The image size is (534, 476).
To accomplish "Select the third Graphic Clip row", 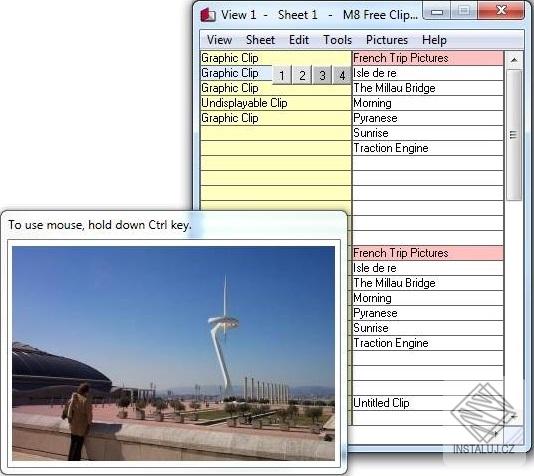I will 276,88.
